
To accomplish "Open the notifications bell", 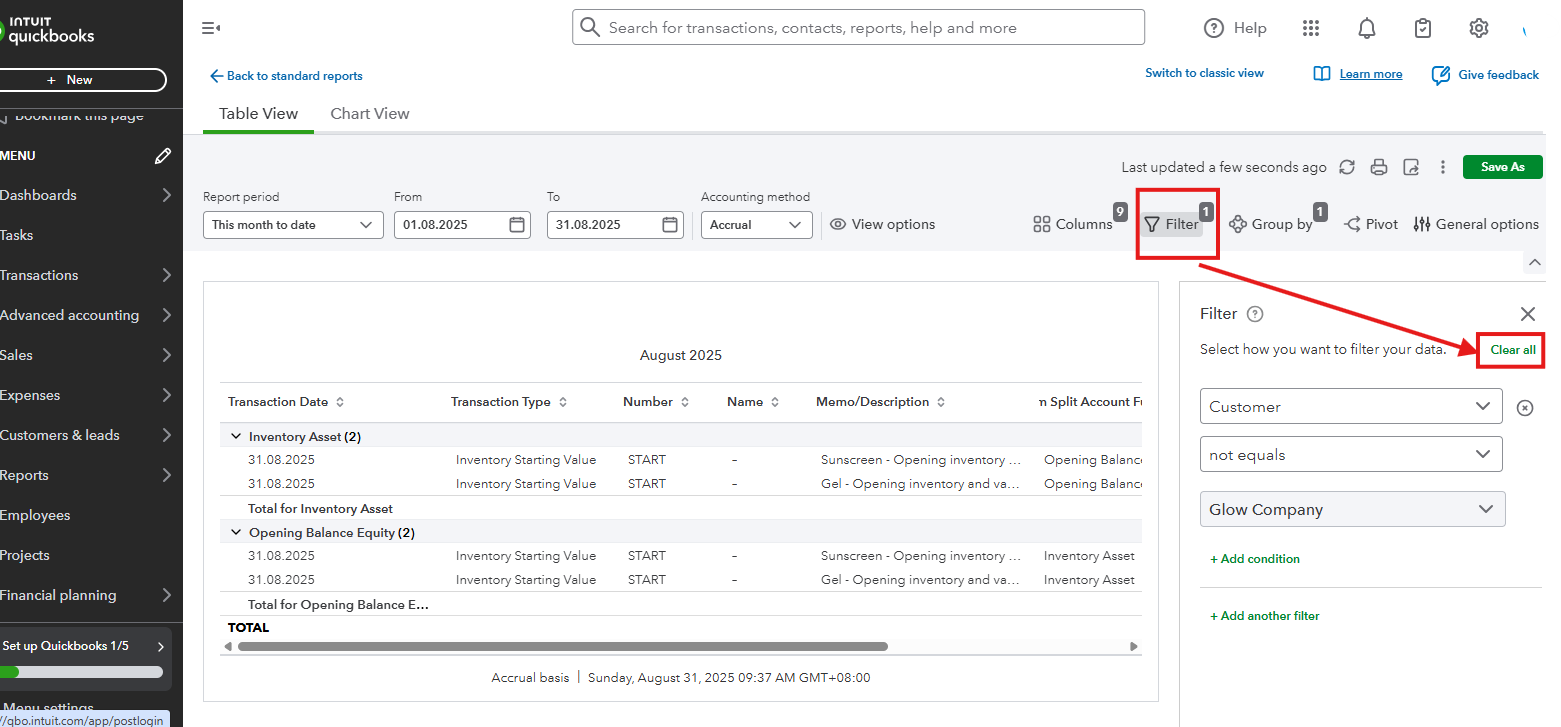I will click(1367, 28).
